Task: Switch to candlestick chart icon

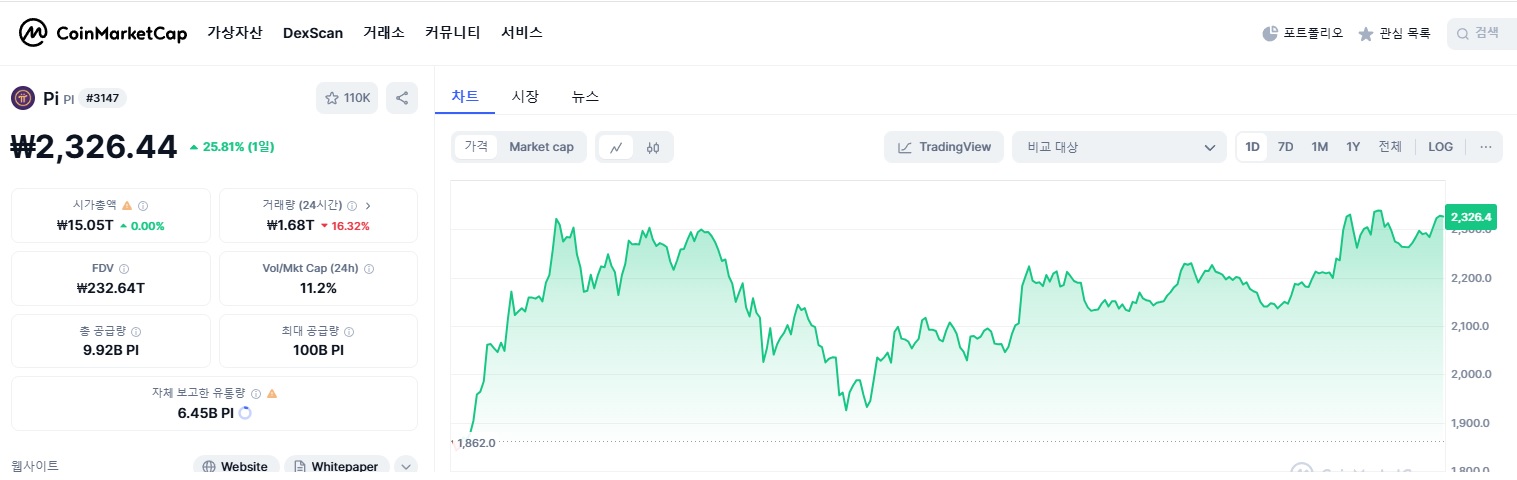Action: click(x=654, y=147)
